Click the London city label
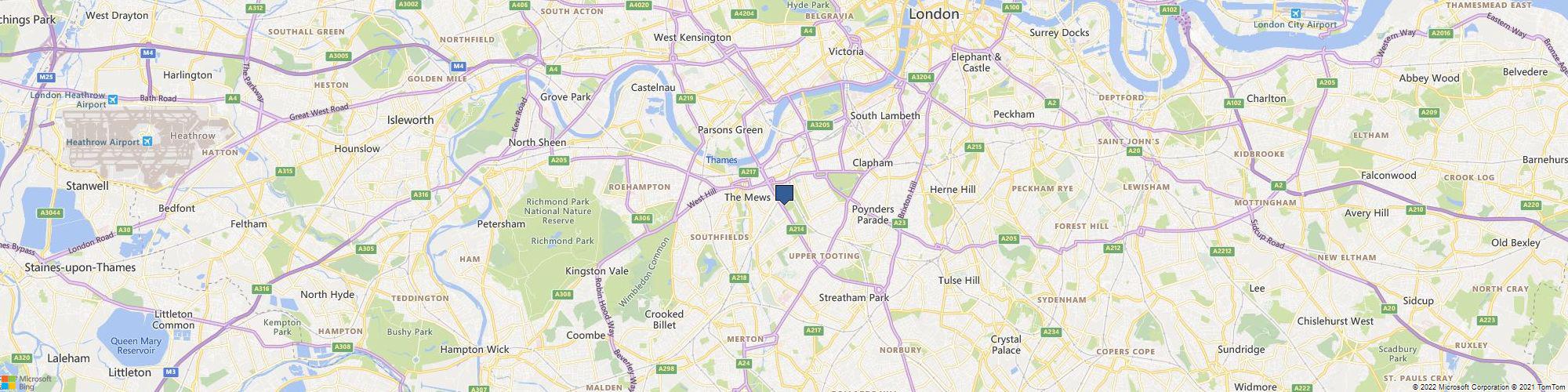The height and width of the screenshot is (392, 1568). (934, 14)
